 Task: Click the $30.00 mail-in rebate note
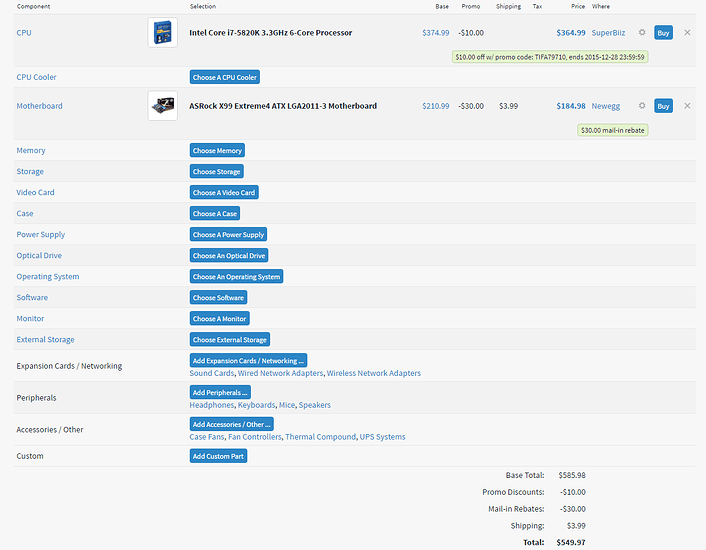tap(612, 130)
